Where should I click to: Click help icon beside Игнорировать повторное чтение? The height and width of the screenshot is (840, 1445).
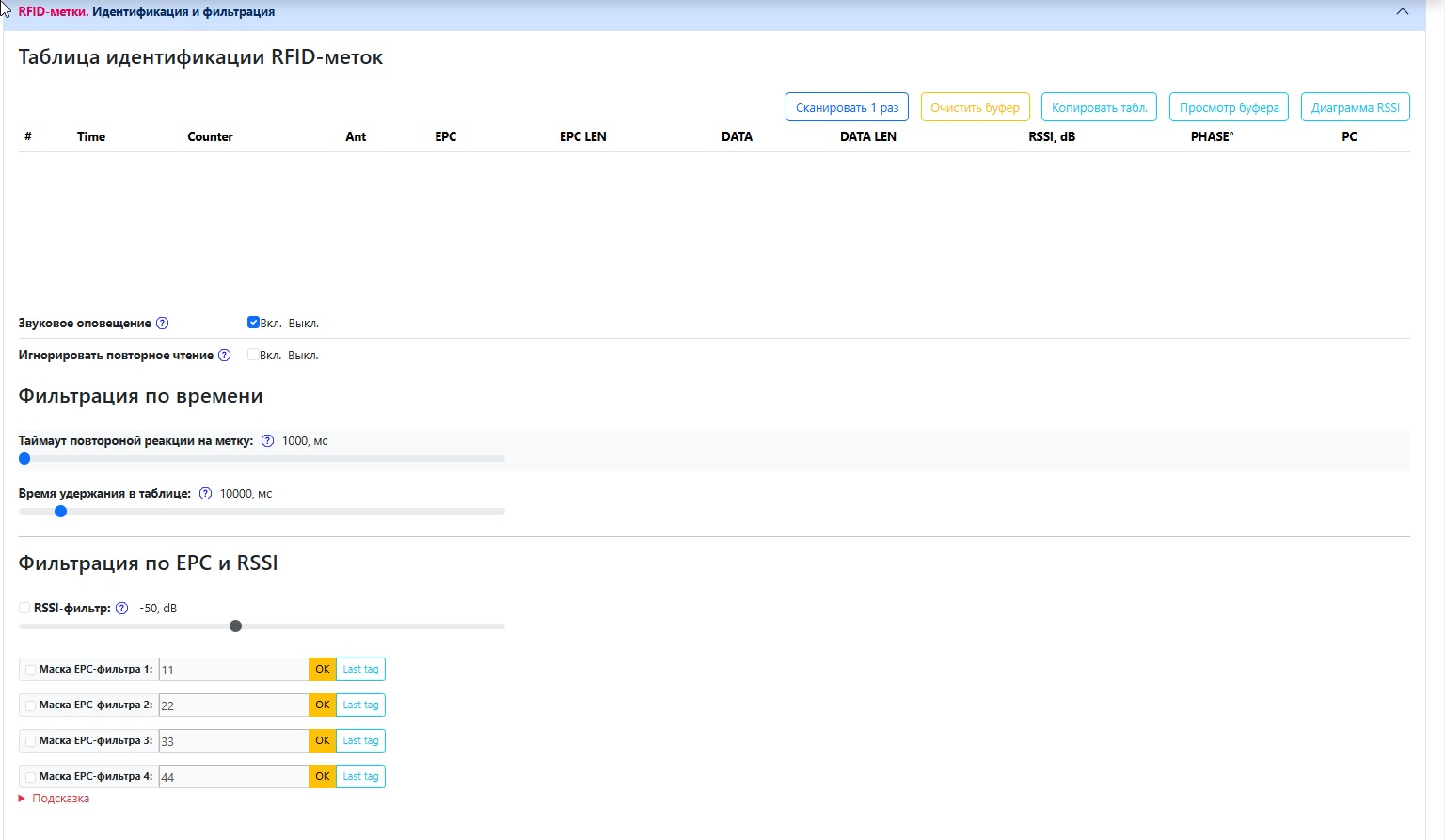pyautogui.click(x=224, y=356)
